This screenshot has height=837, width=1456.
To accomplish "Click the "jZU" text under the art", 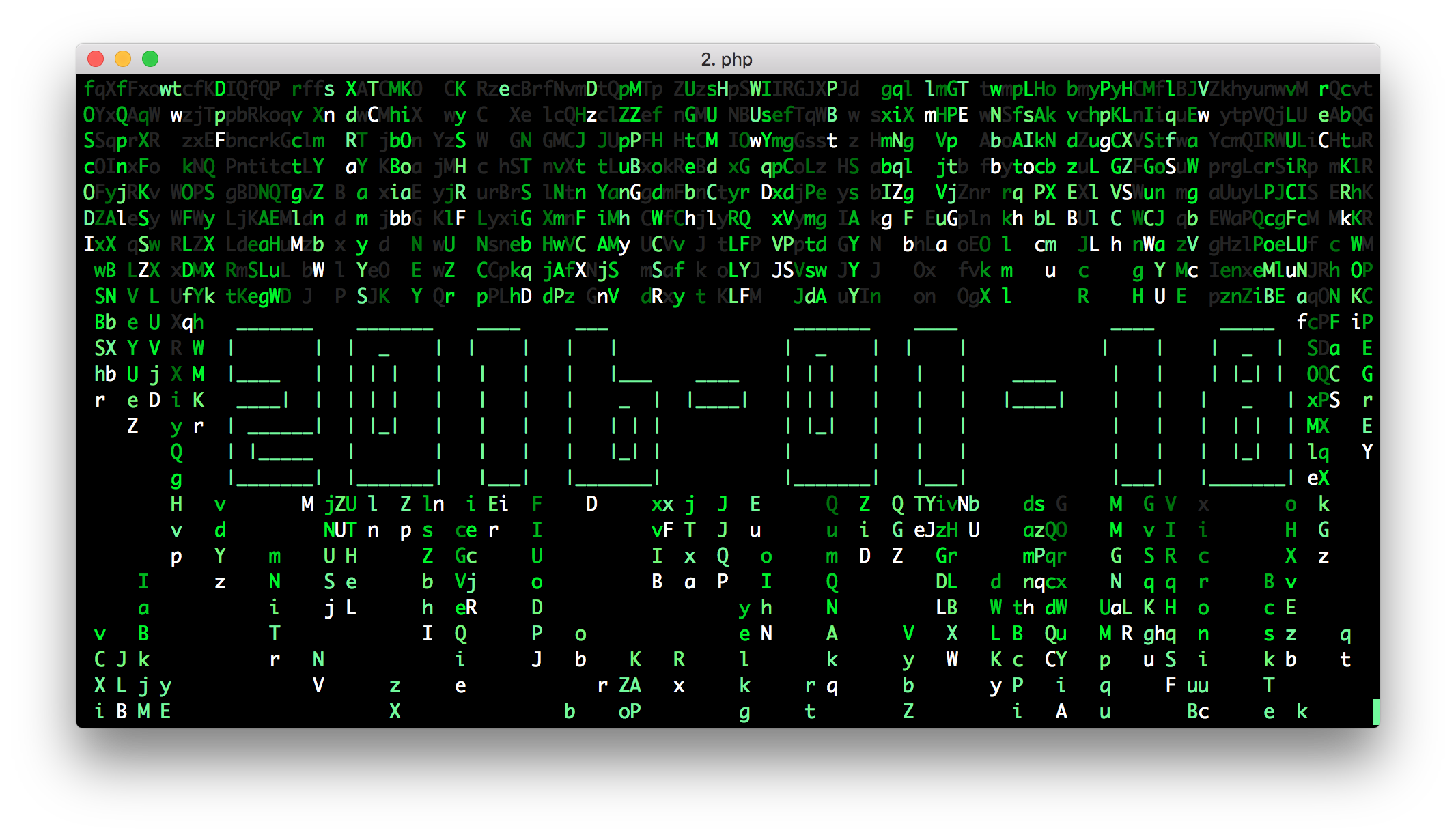I will click(x=340, y=504).
